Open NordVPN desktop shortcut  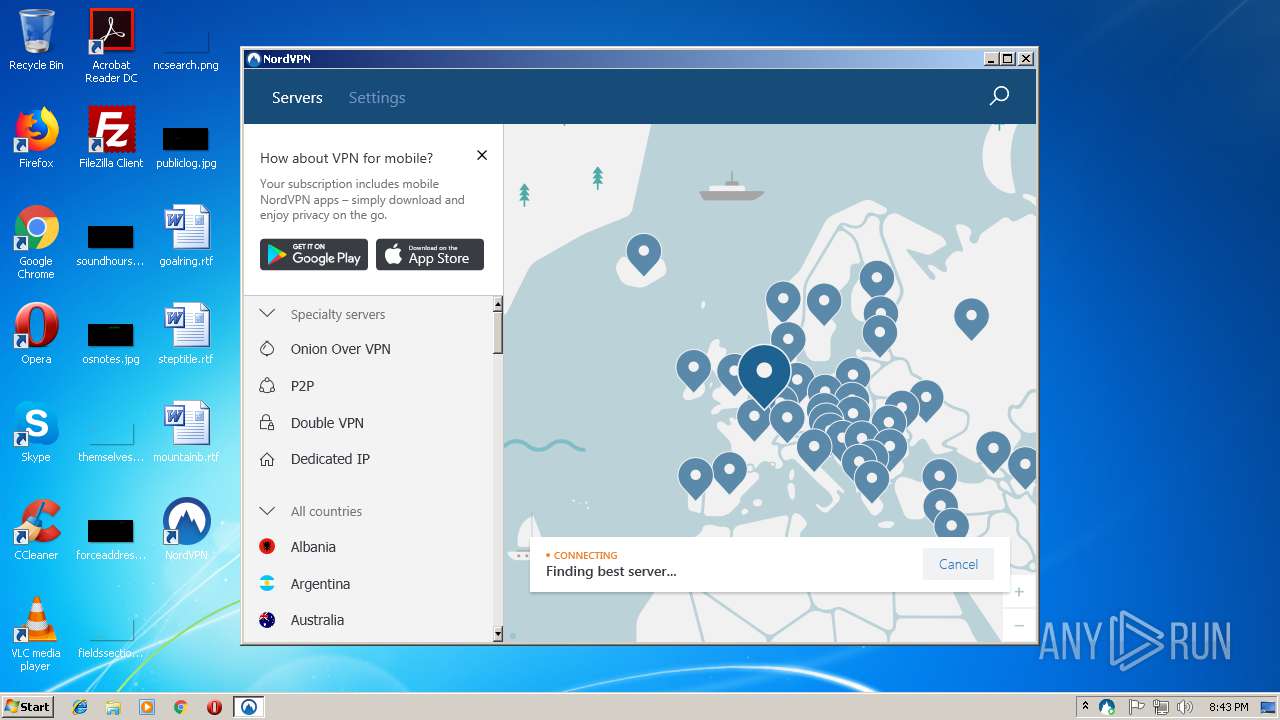[x=186, y=530]
